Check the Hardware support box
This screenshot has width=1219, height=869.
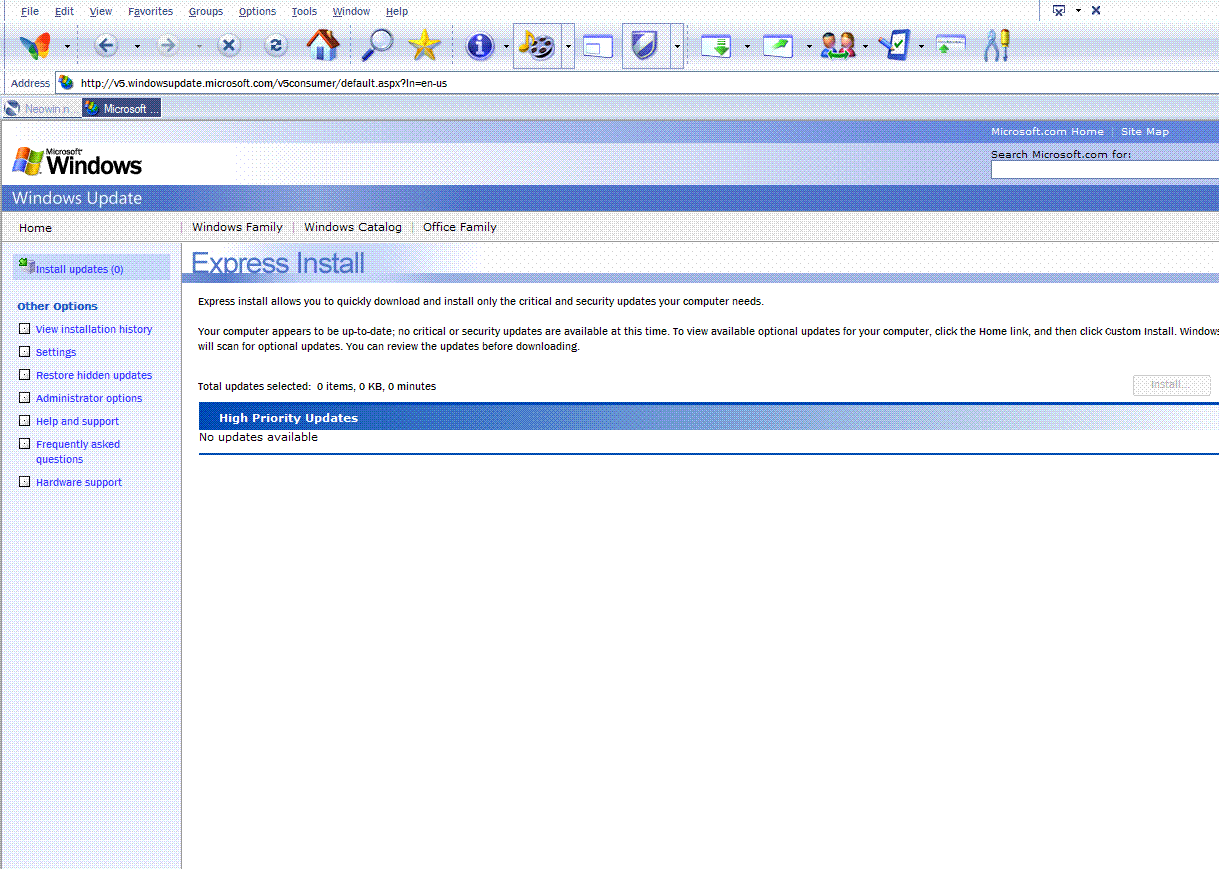[25, 481]
